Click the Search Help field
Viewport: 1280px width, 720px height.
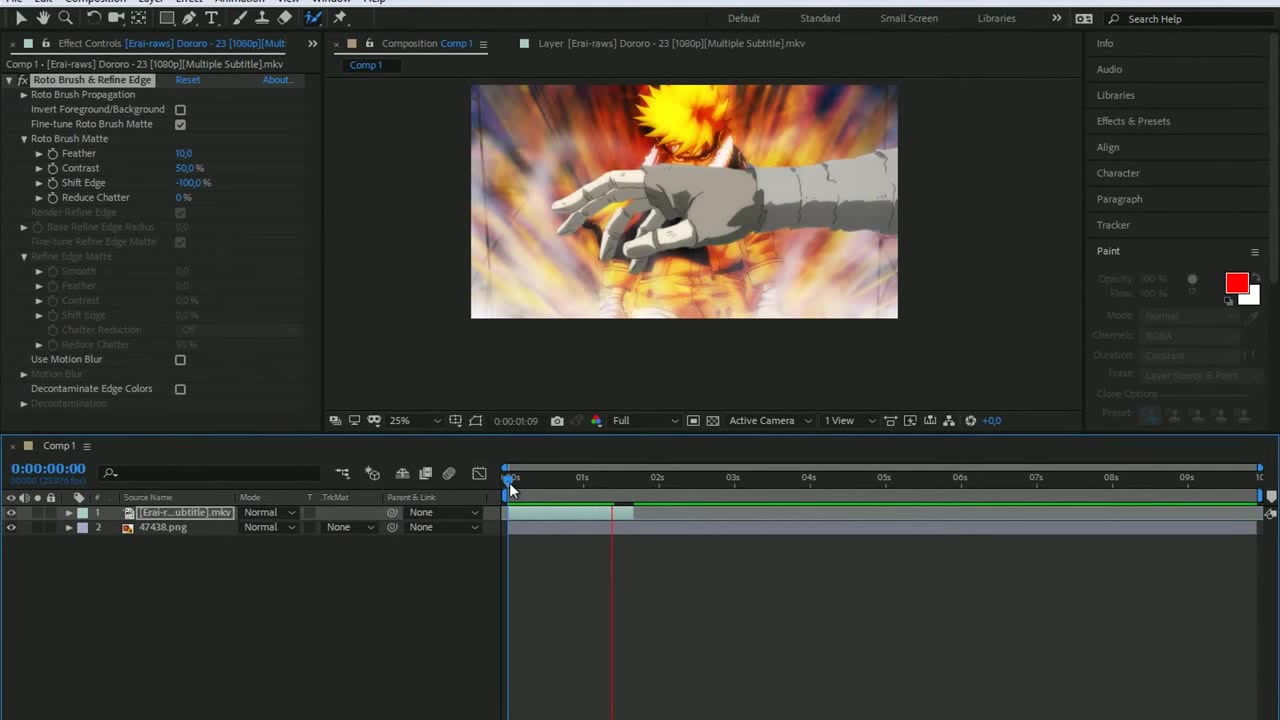(1190, 19)
